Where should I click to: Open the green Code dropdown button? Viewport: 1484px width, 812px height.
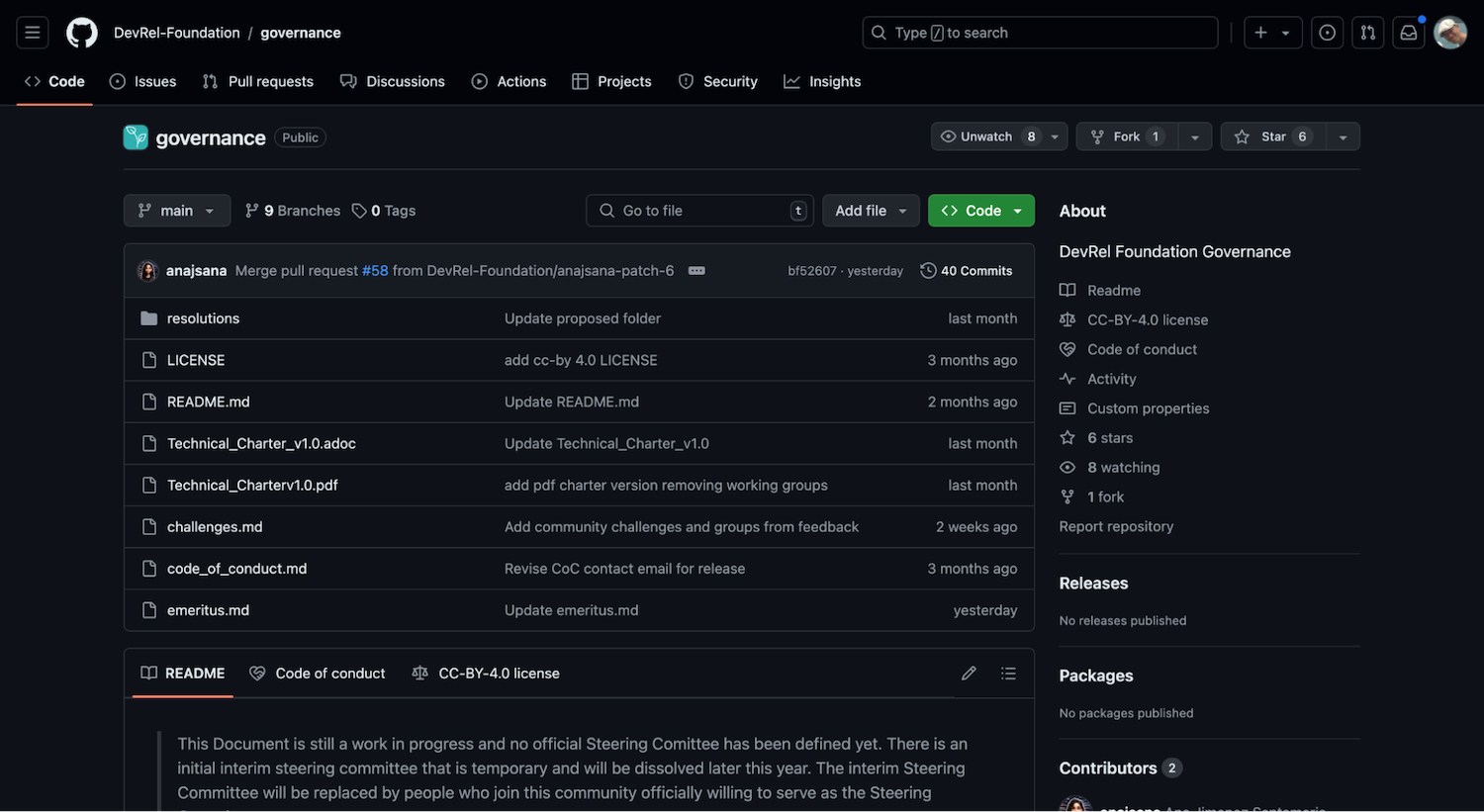click(981, 211)
